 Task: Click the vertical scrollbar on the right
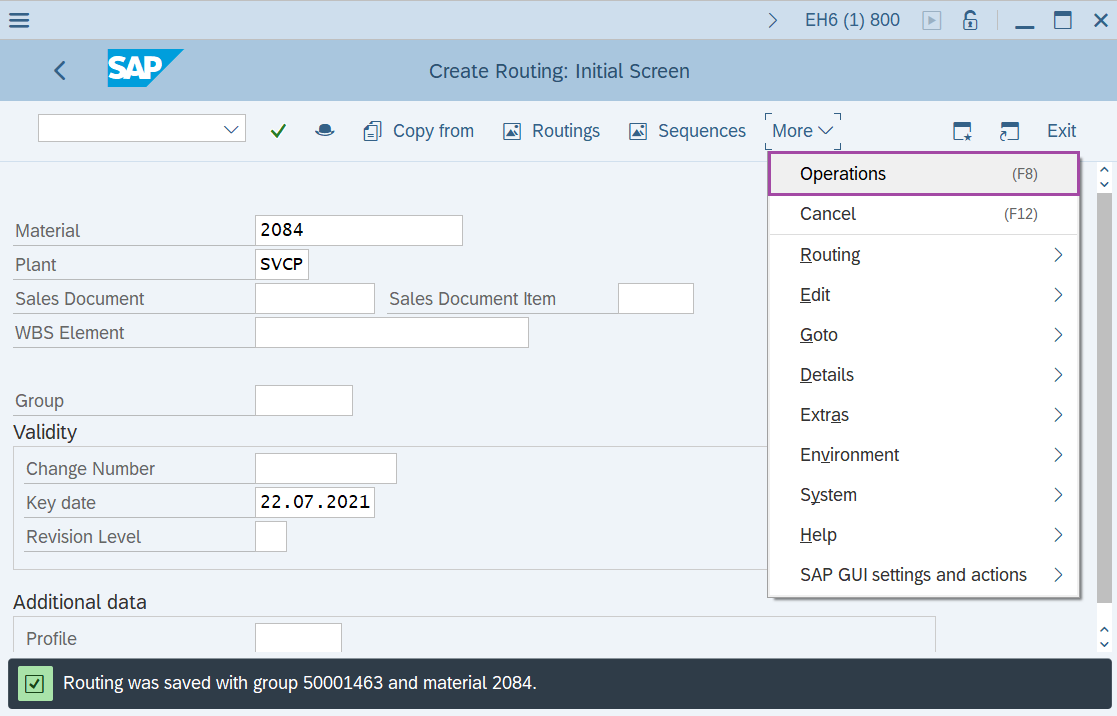[1104, 400]
